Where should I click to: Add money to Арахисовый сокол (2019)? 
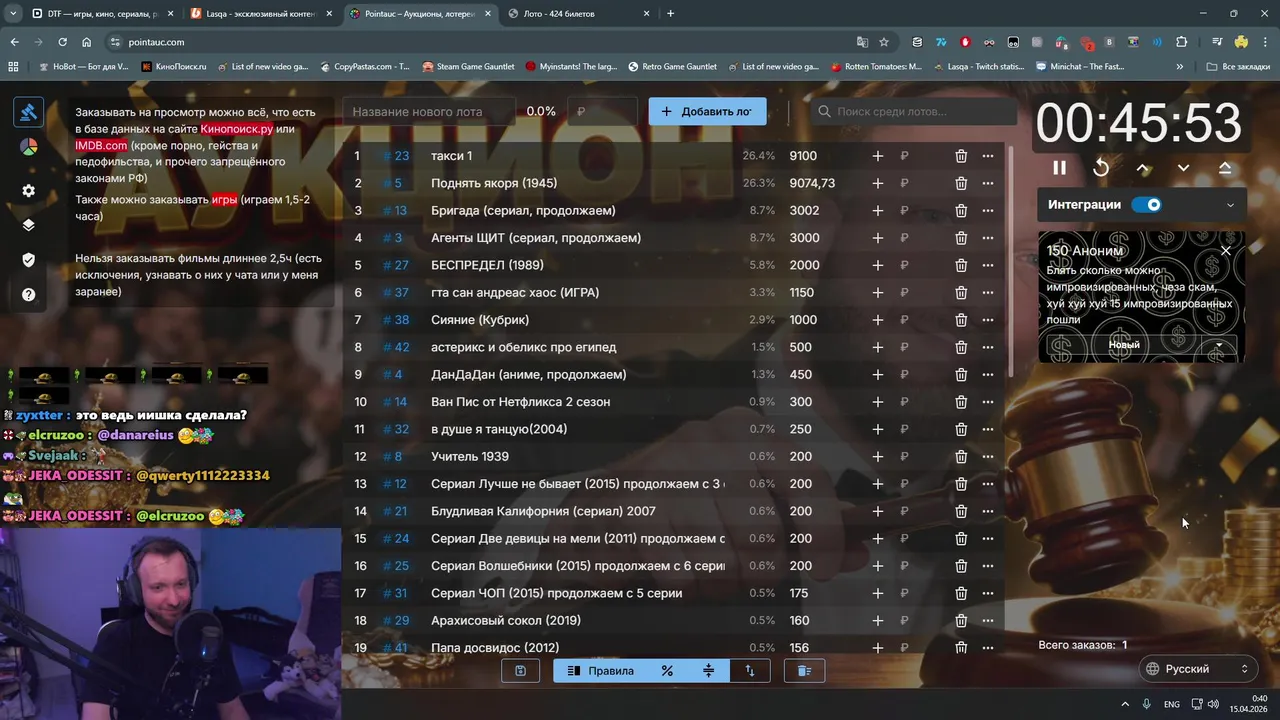tap(877, 620)
